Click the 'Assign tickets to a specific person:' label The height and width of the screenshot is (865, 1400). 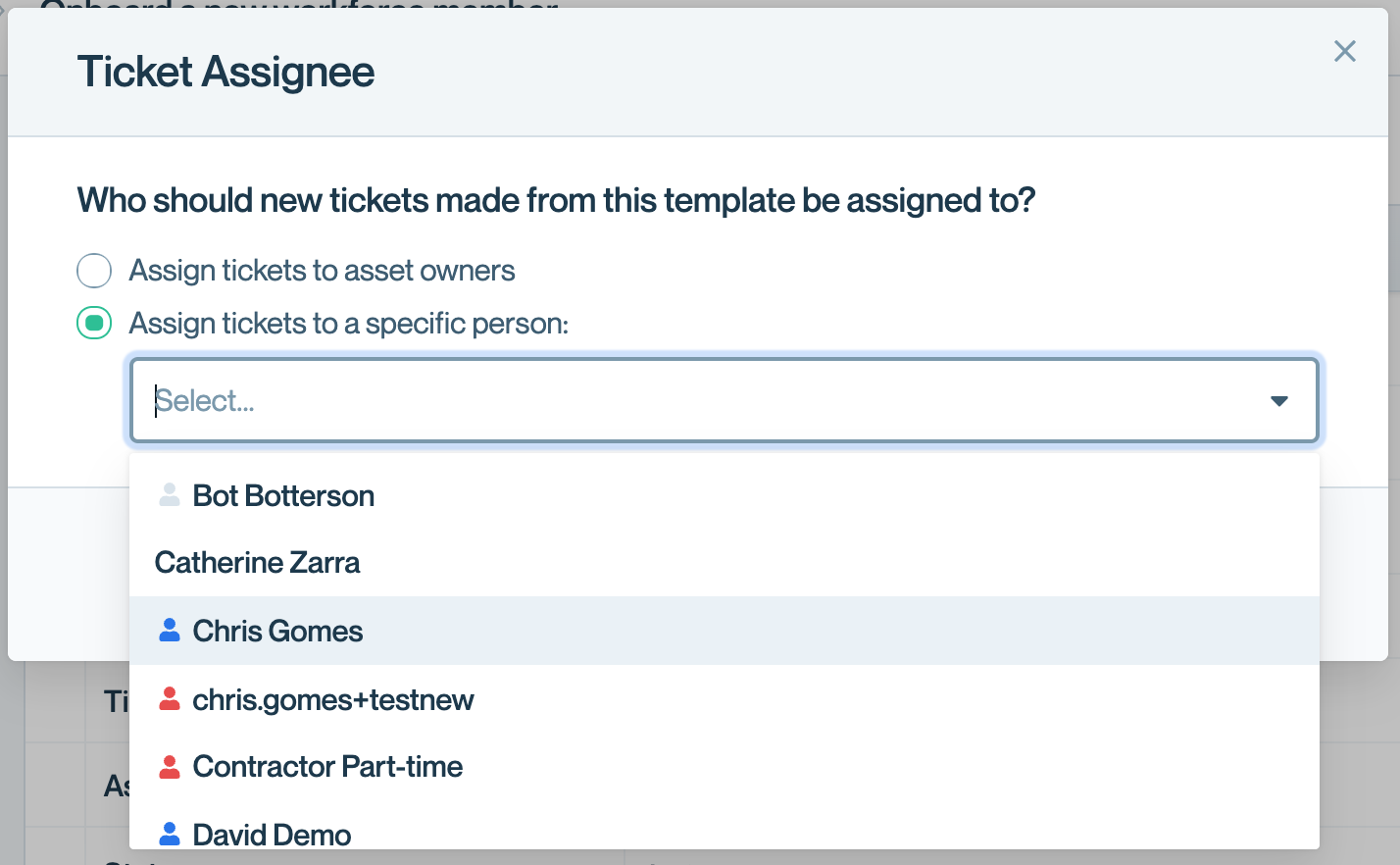pos(348,324)
